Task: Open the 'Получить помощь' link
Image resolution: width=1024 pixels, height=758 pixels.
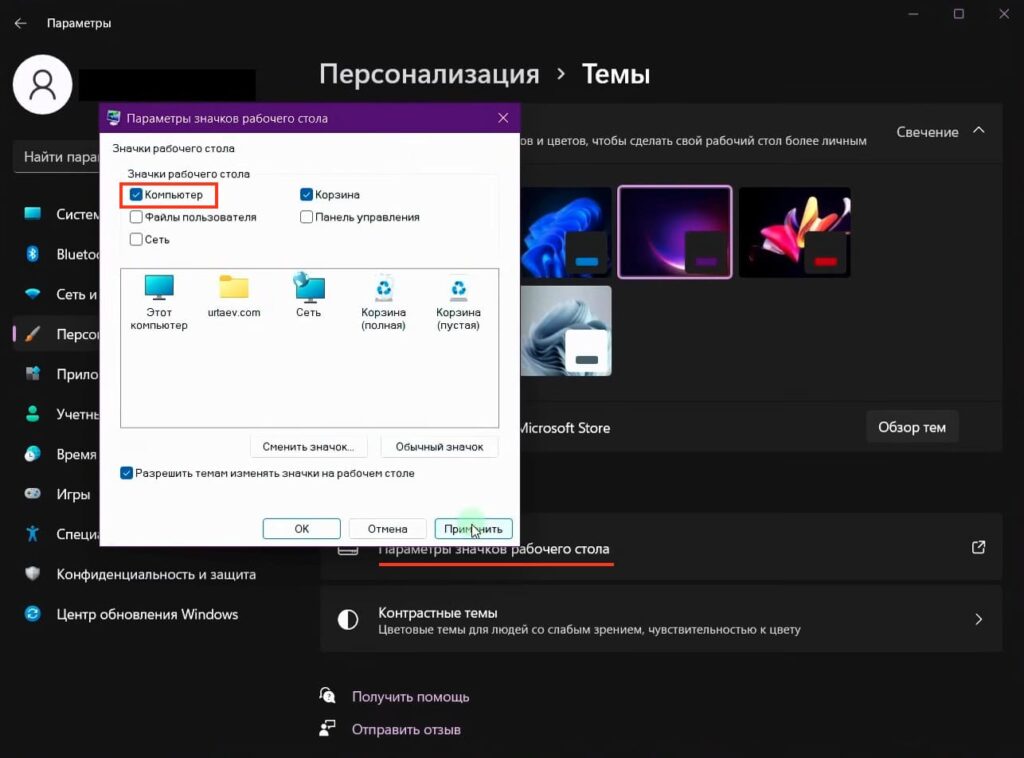Action: pos(410,697)
